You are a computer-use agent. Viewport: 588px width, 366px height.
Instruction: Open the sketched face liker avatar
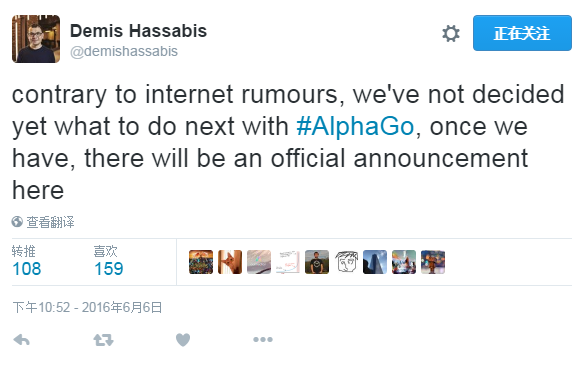coord(346,262)
